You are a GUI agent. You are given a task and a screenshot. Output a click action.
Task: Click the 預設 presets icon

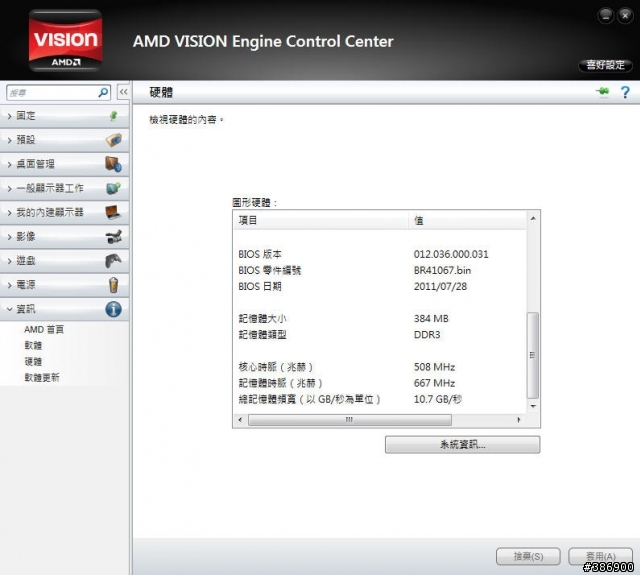pos(113,140)
